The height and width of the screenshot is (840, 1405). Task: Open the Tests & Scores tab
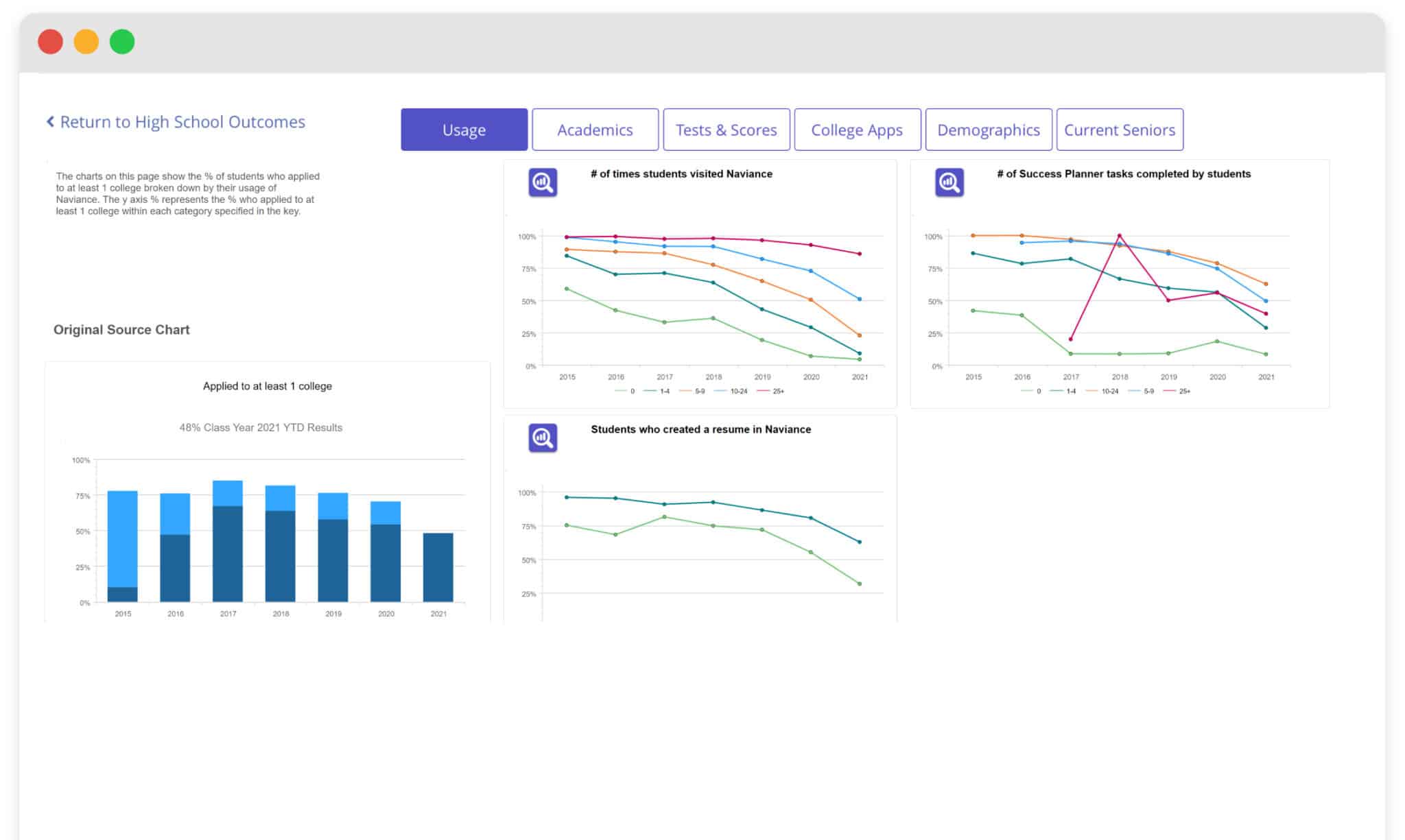(726, 130)
